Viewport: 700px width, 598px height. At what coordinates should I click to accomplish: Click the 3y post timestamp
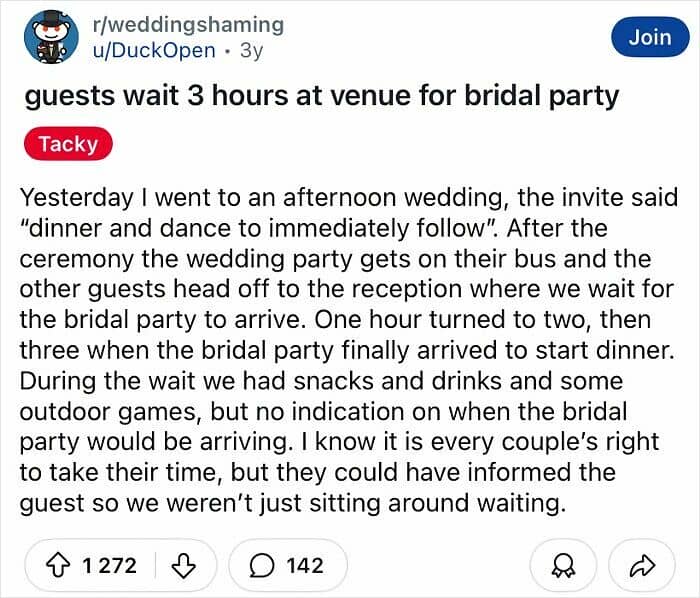tap(251, 51)
